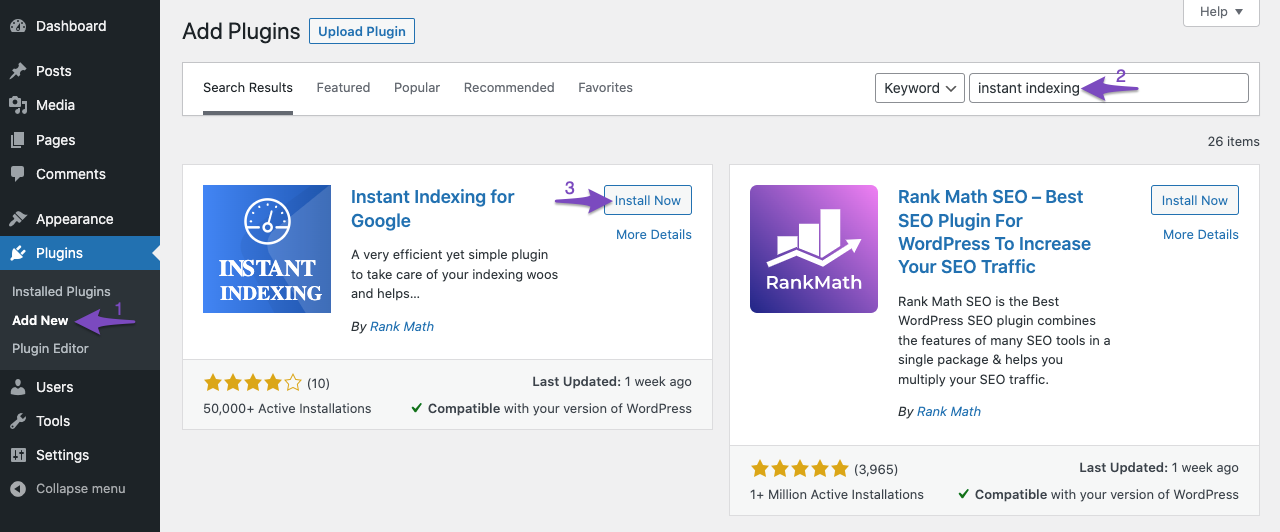Click the Instant Indexing plugin thumbnail

point(267,249)
